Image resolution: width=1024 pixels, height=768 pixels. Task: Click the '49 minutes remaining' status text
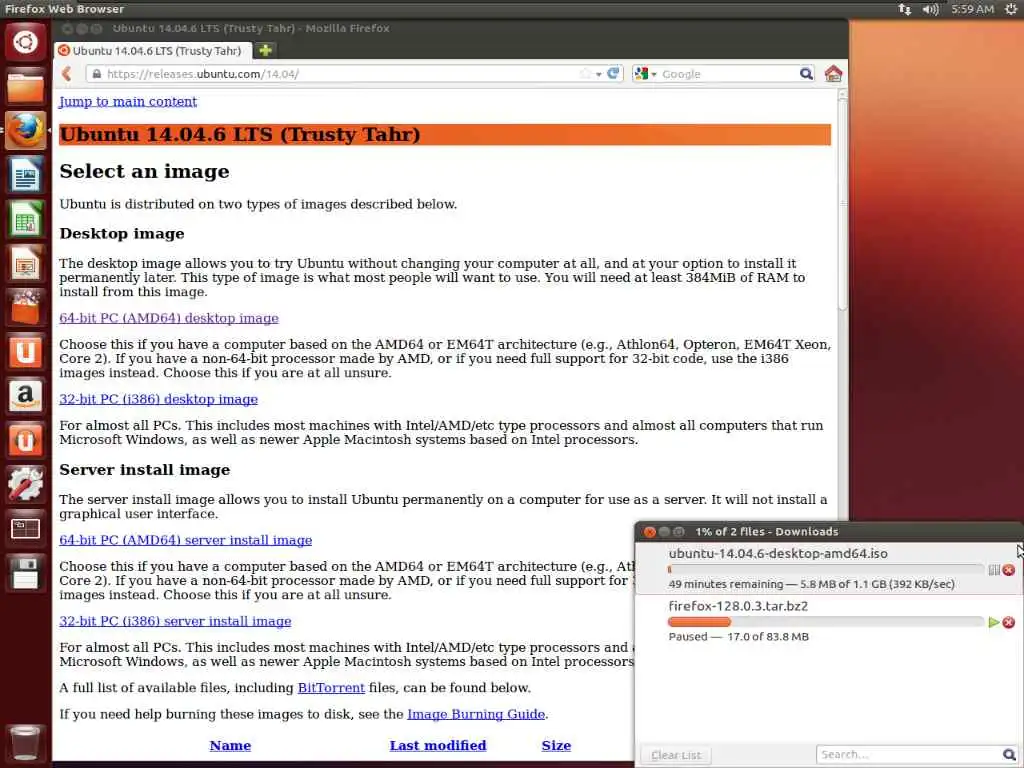[726, 584]
